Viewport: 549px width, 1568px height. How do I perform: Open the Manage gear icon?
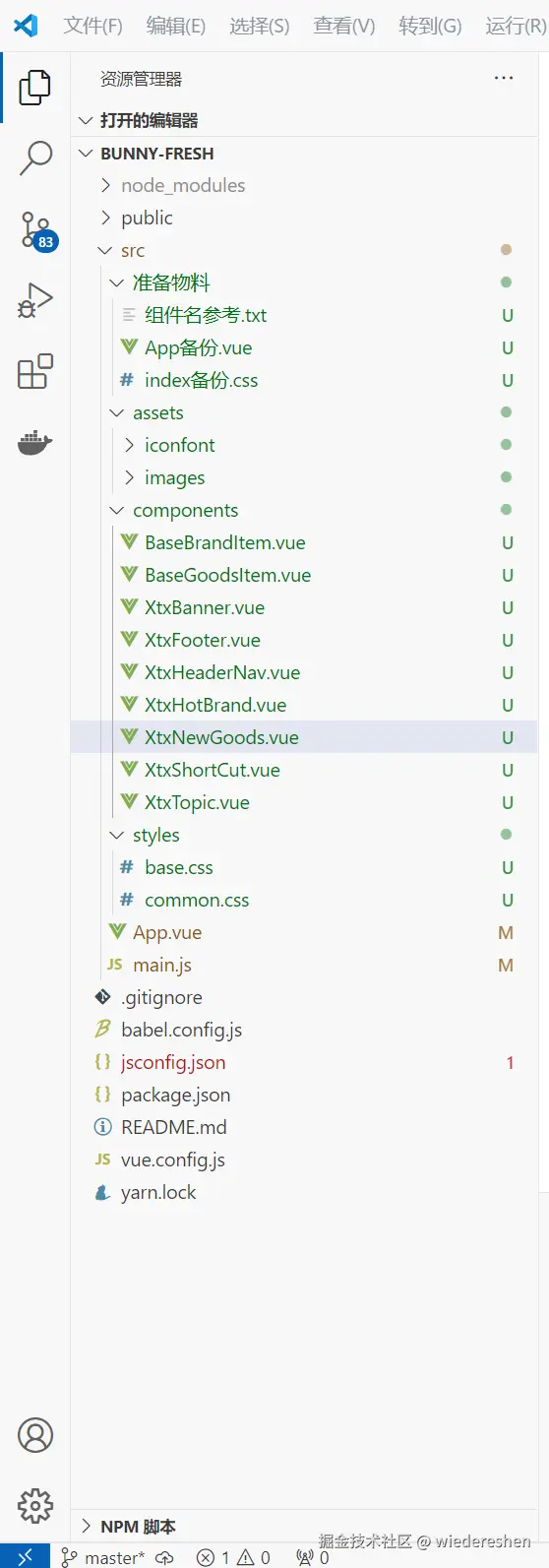[34, 1505]
